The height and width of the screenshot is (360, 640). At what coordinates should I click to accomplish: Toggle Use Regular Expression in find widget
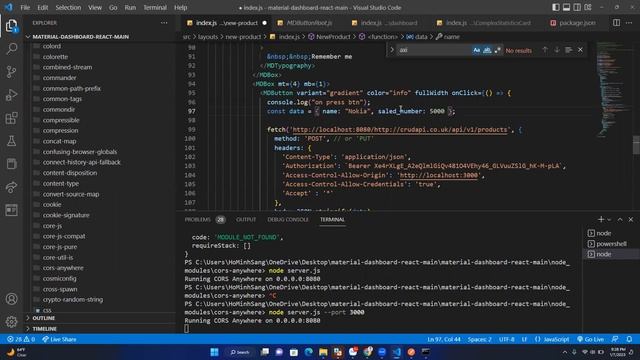498,50
